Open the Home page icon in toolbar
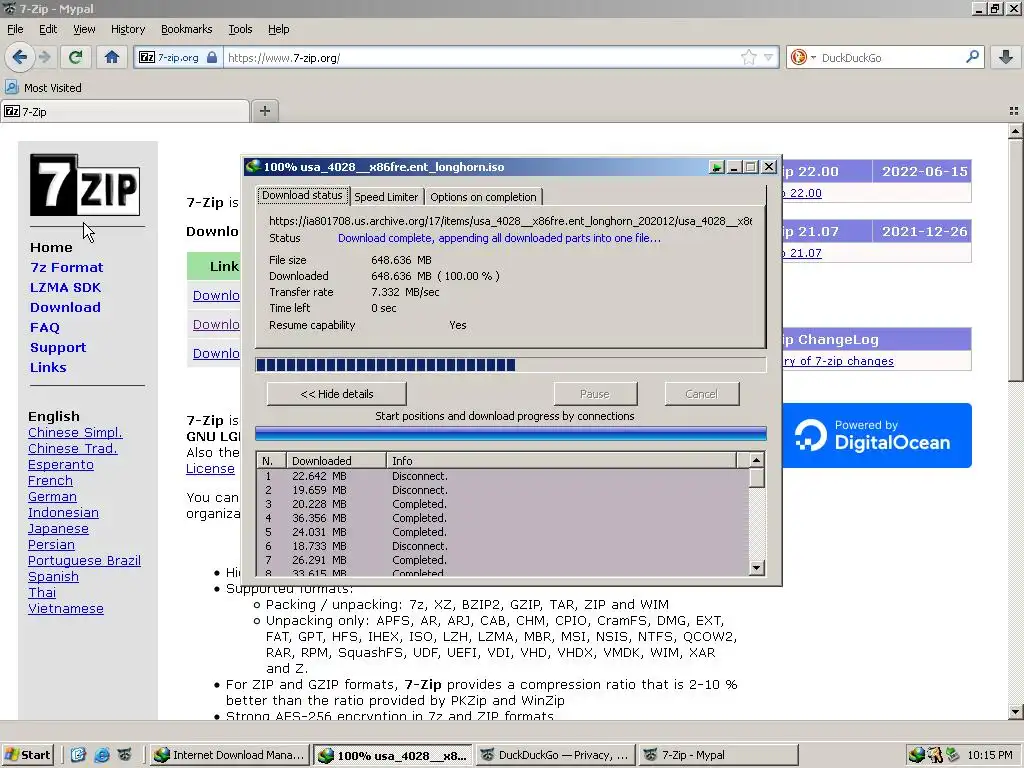The height and width of the screenshot is (768, 1024). click(x=112, y=57)
